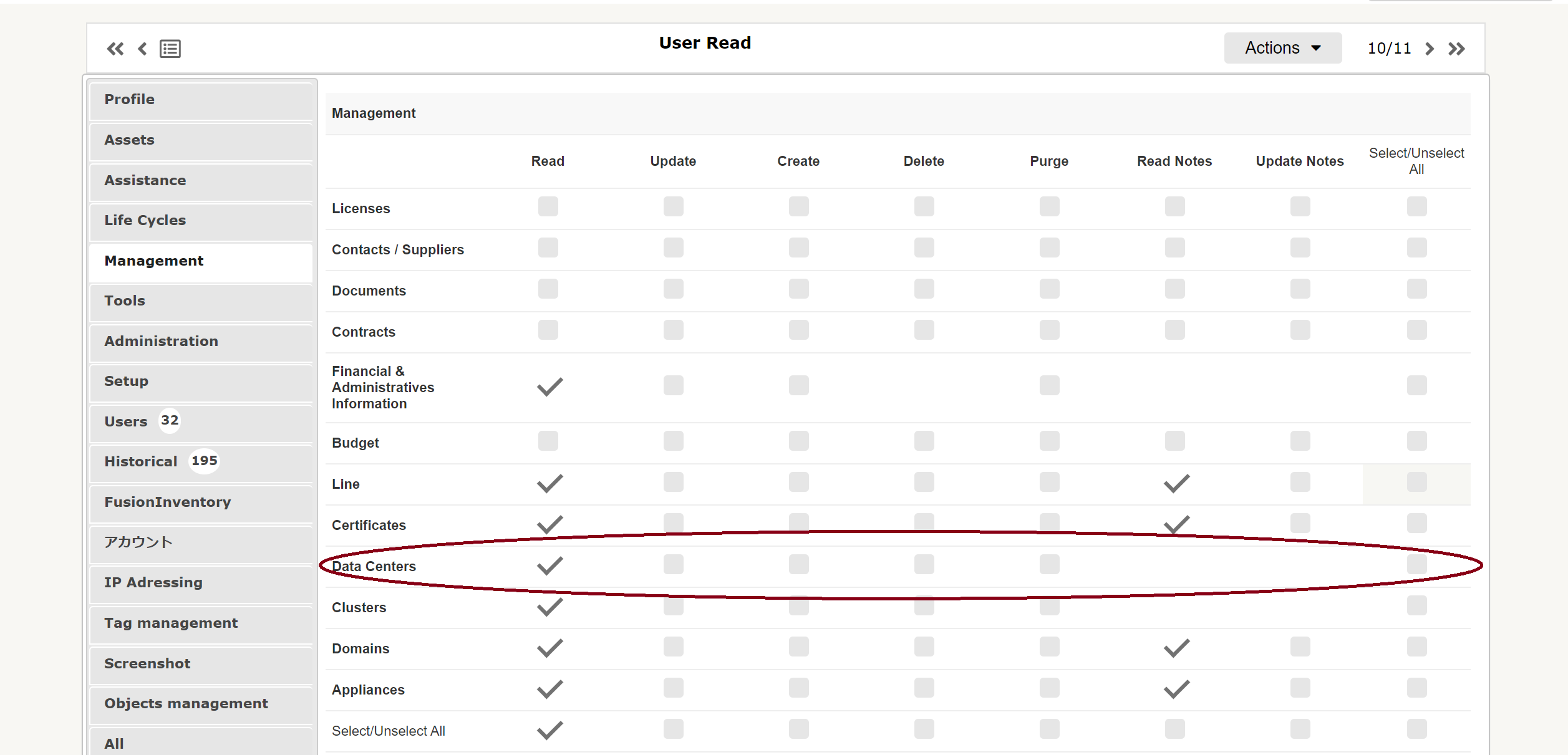Uncheck the Read permission for Certificates
Viewport: 1568px width, 755px height.
pyautogui.click(x=549, y=524)
